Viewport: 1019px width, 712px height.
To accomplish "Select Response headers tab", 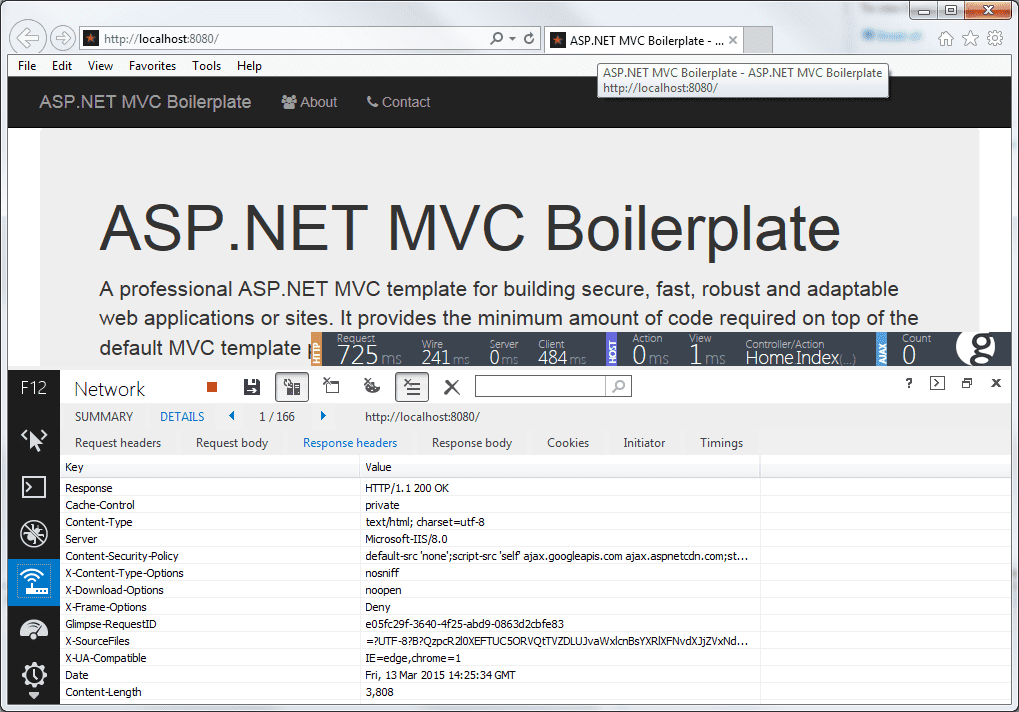I will click(350, 442).
